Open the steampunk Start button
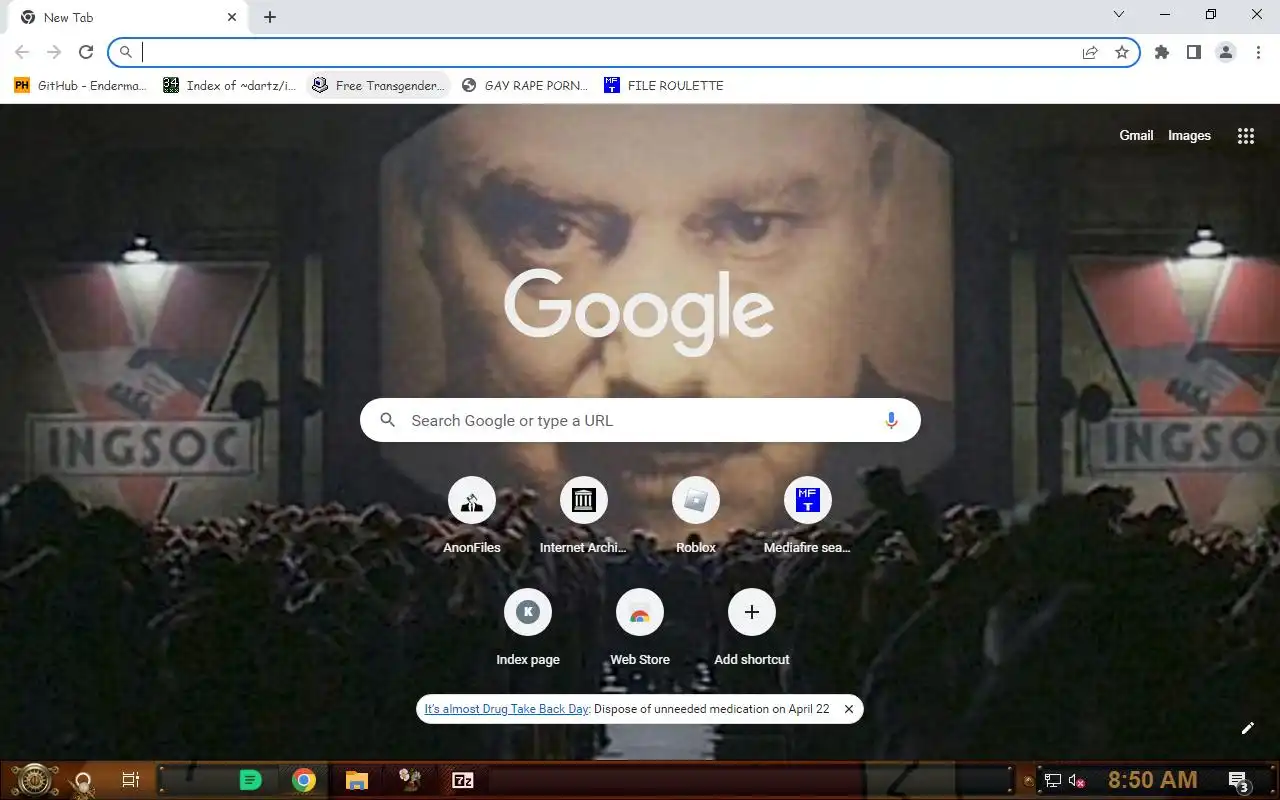The image size is (1280, 800). (34, 780)
